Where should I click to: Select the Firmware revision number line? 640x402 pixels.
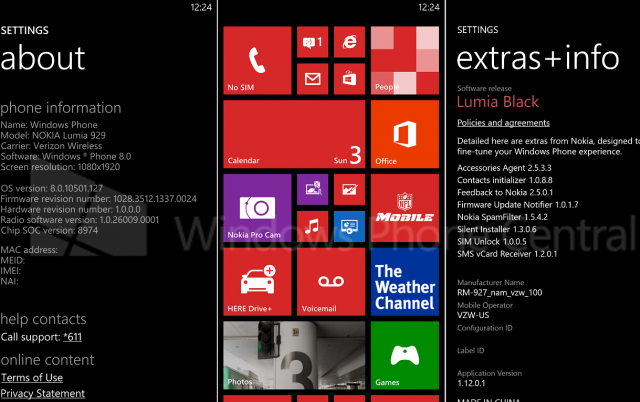pyautogui.click(x=98, y=199)
